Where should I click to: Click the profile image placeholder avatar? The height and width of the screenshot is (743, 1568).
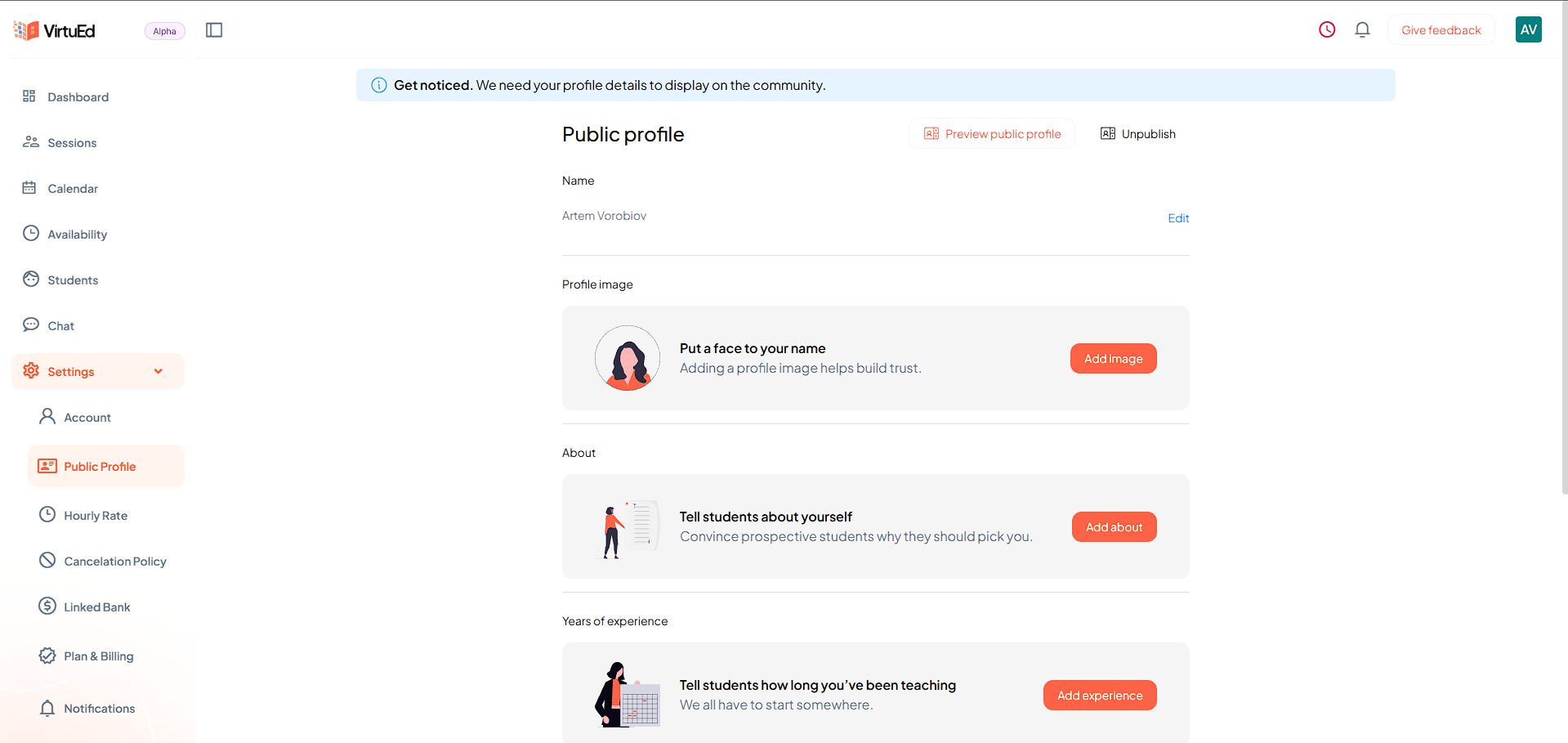pos(628,358)
